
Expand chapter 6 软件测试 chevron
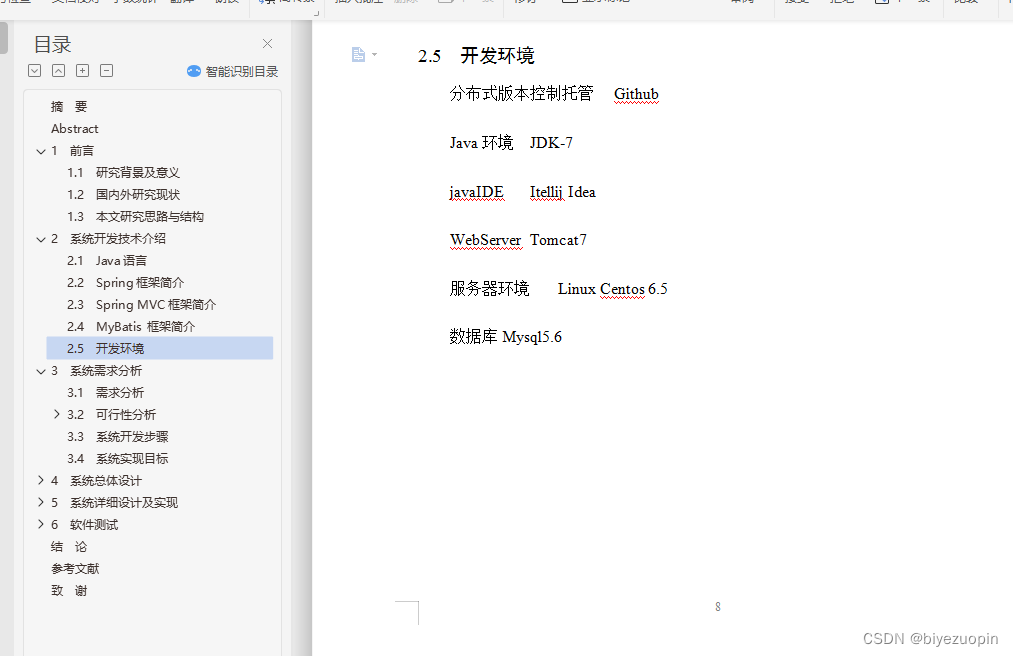pos(41,524)
